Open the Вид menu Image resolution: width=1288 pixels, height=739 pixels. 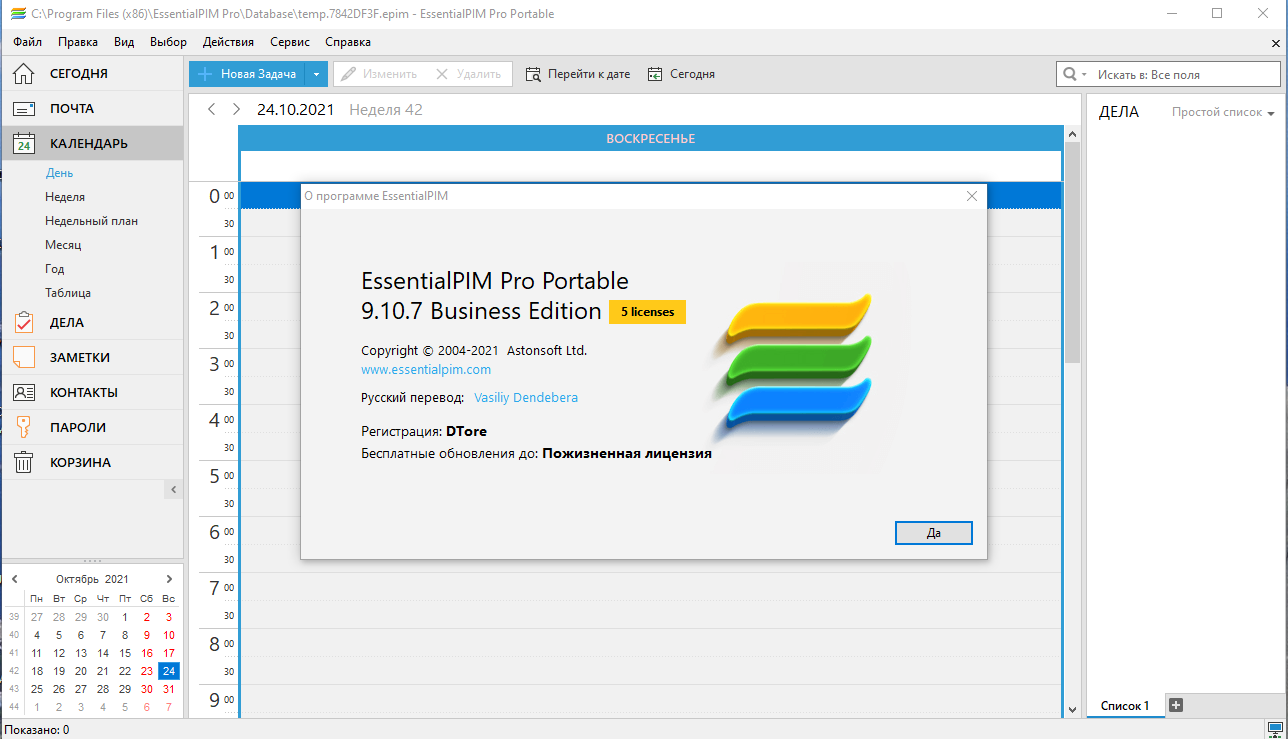tap(124, 42)
